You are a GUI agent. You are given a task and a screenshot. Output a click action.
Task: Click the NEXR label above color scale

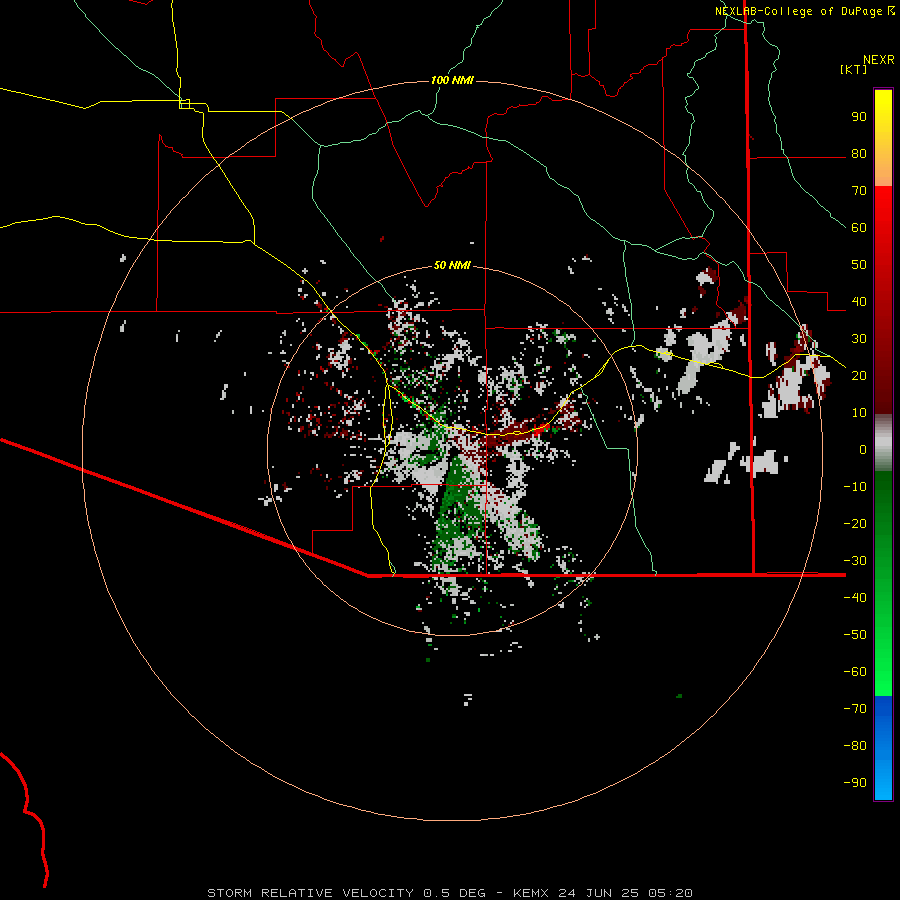878,60
